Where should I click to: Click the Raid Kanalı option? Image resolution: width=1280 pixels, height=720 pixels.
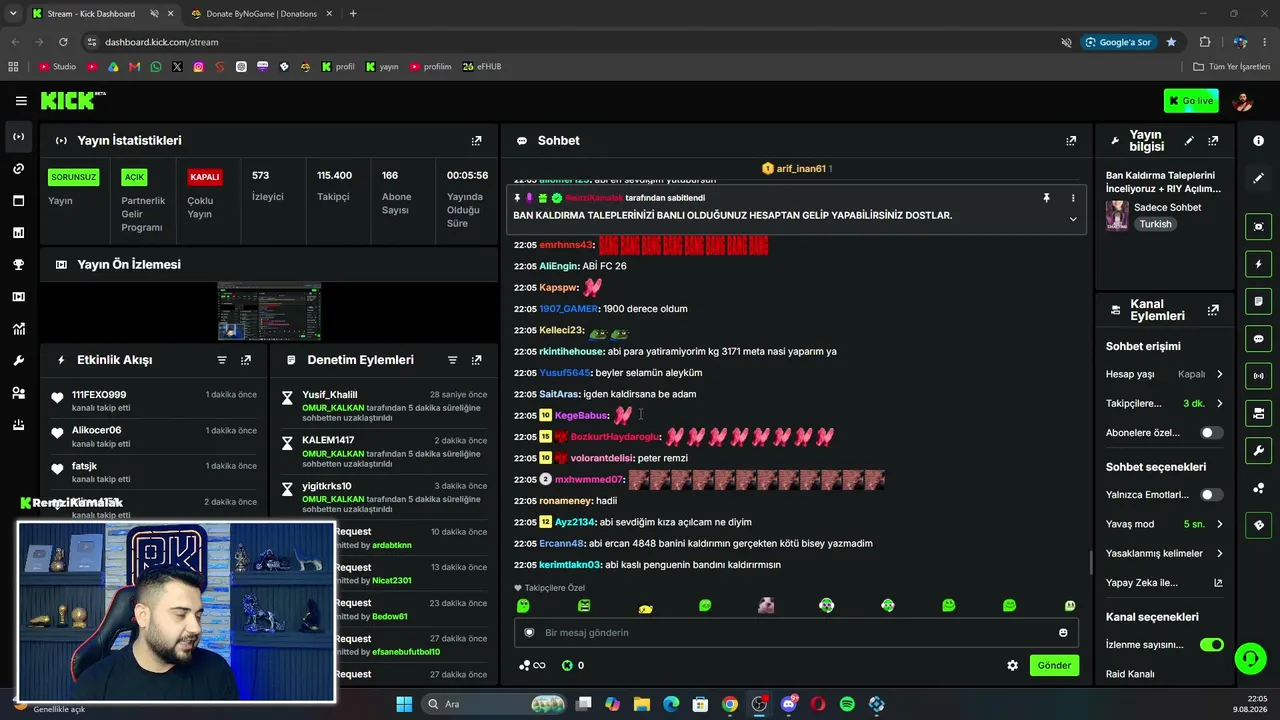pos(1130,674)
